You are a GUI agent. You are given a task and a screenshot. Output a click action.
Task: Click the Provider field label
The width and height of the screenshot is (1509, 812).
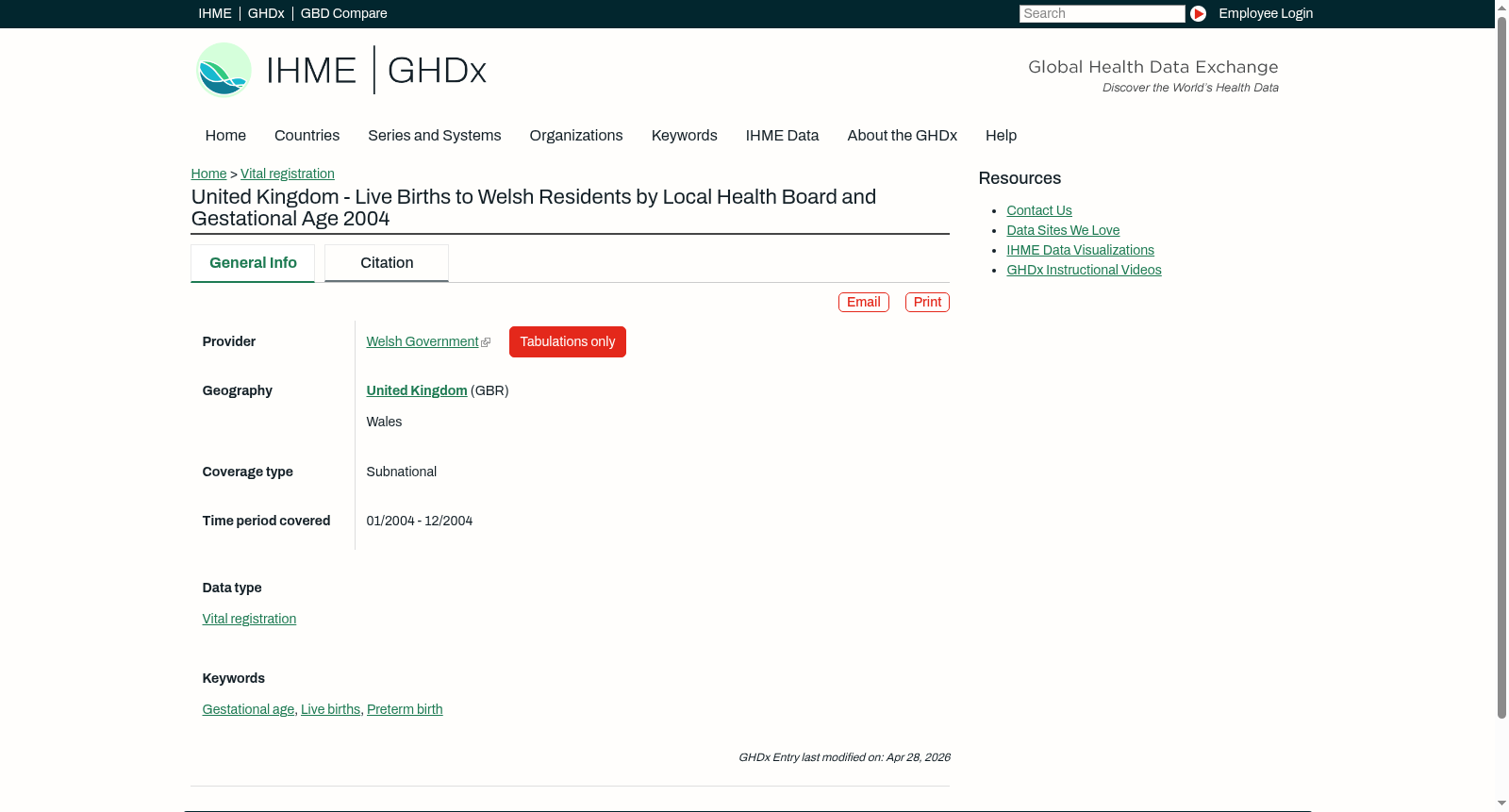coord(229,341)
